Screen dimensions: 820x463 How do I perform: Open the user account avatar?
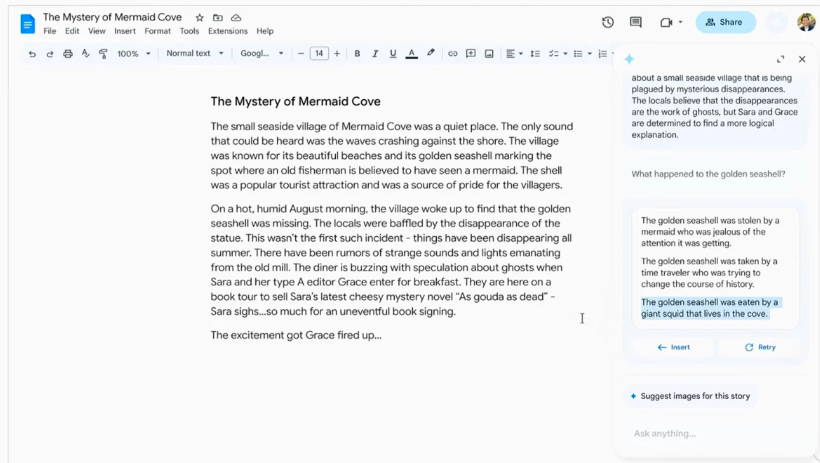[806, 22]
